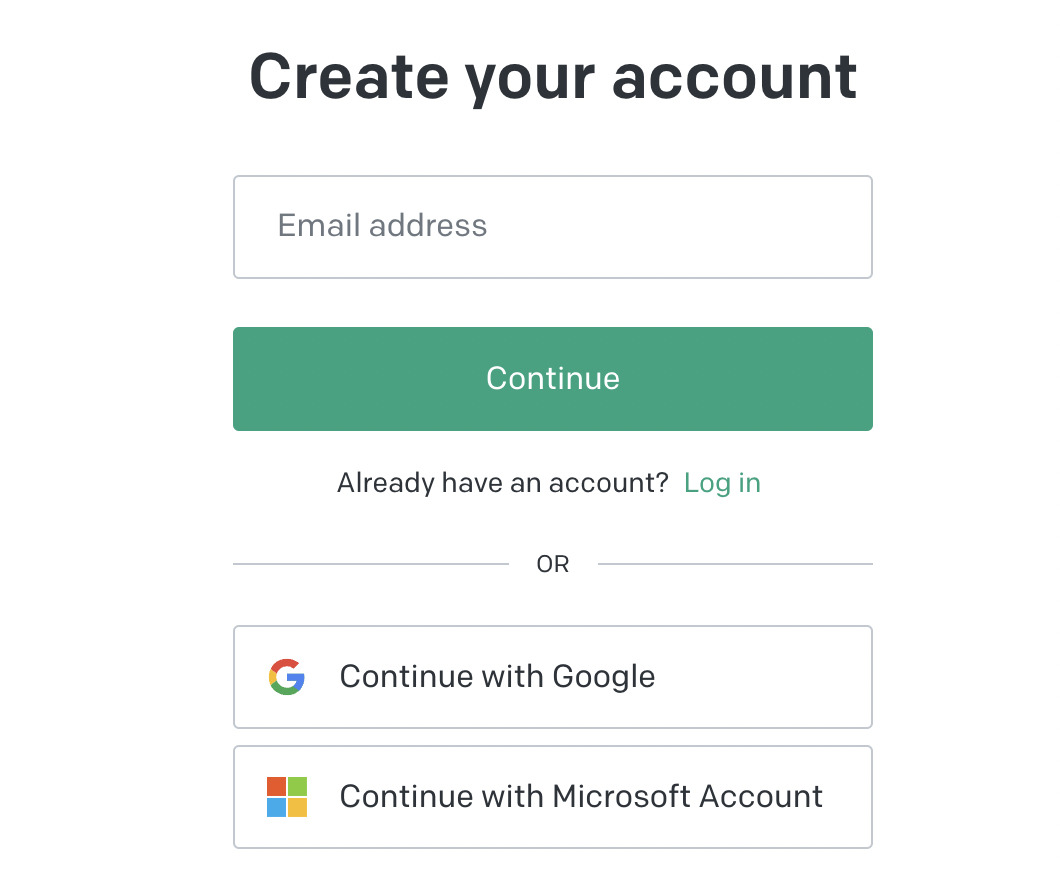The height and width of the screenshot is (872, 1060).
Task: Click the Google G logo icon
Action: coord(287,677)
